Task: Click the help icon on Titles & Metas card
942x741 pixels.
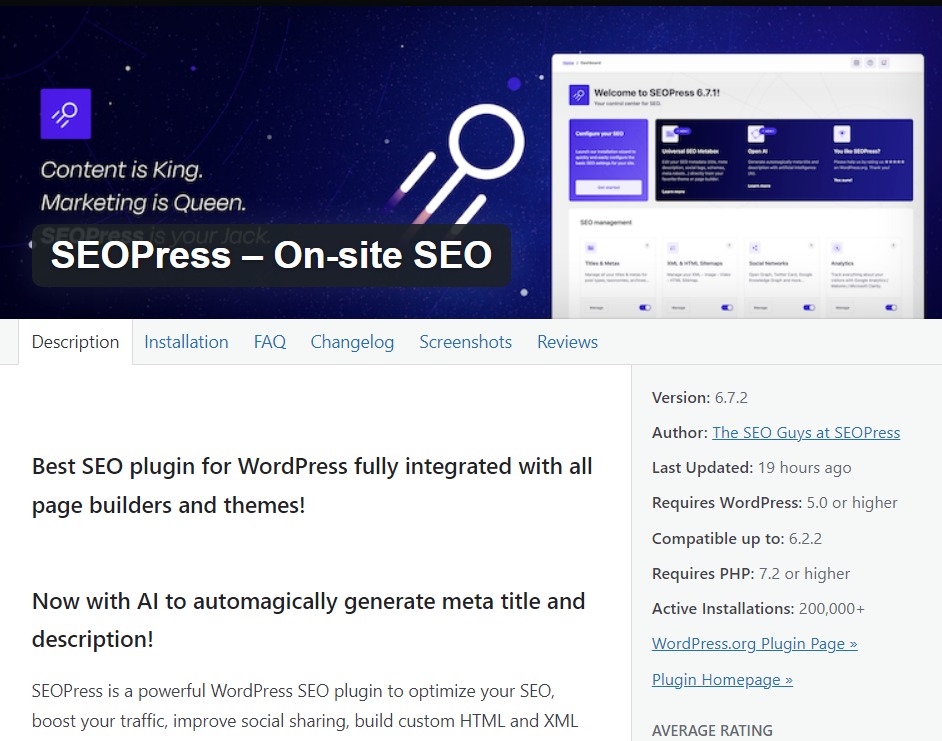Action: coord(647,245)
